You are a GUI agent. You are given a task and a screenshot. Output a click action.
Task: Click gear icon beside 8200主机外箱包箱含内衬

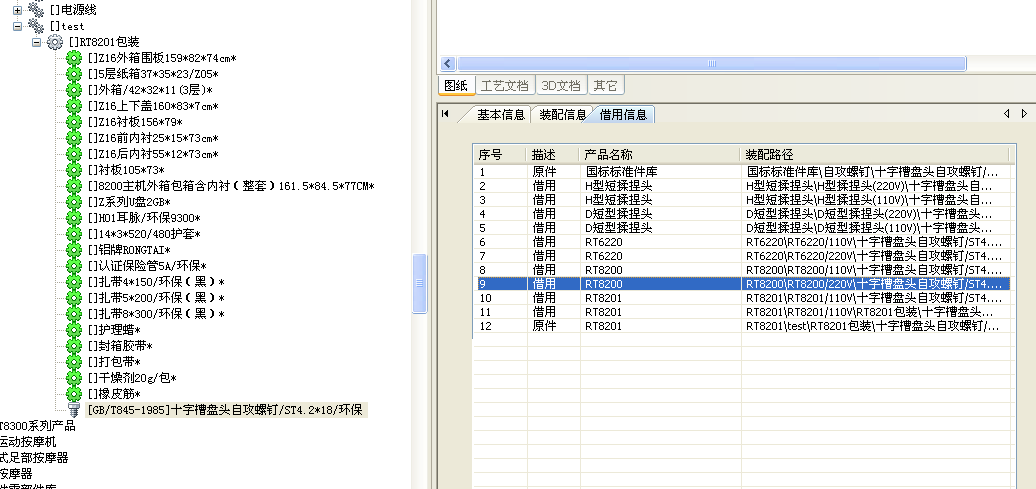74,186
